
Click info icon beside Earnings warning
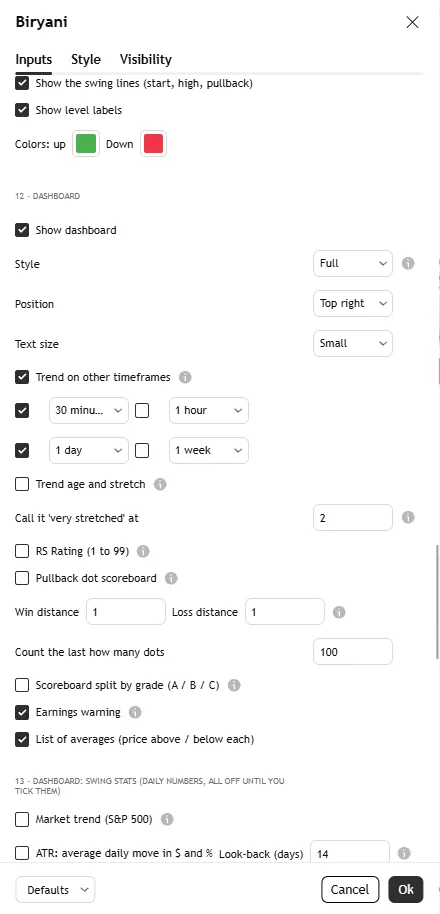tap(135, 712)
